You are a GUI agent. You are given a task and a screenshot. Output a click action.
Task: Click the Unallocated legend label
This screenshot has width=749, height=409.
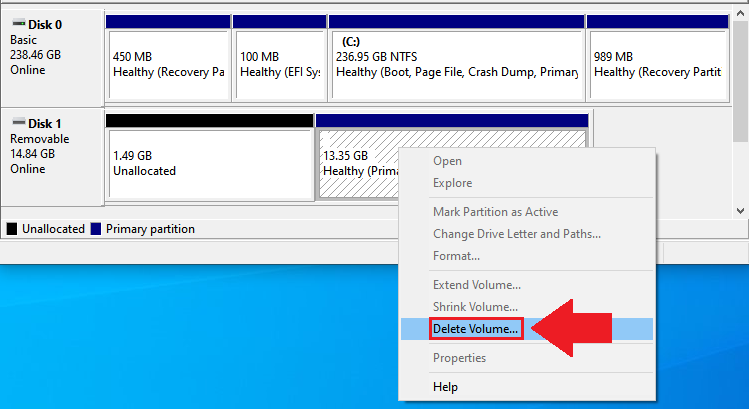coord(54,229)
